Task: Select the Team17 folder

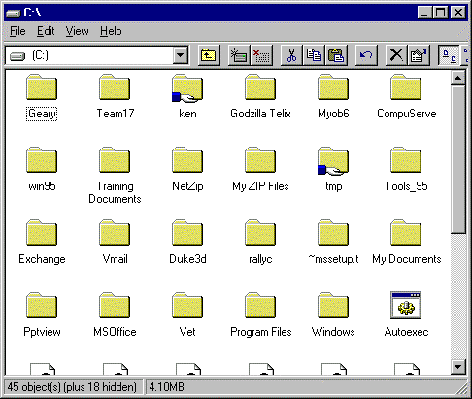Action: (x=115, y=97)
